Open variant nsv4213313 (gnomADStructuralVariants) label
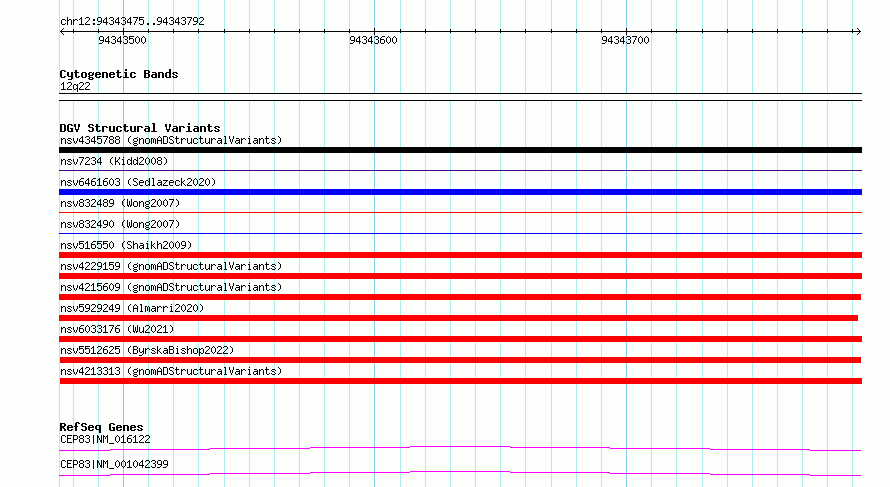This screenshot has height=487, width=890. tap(171, 371)
